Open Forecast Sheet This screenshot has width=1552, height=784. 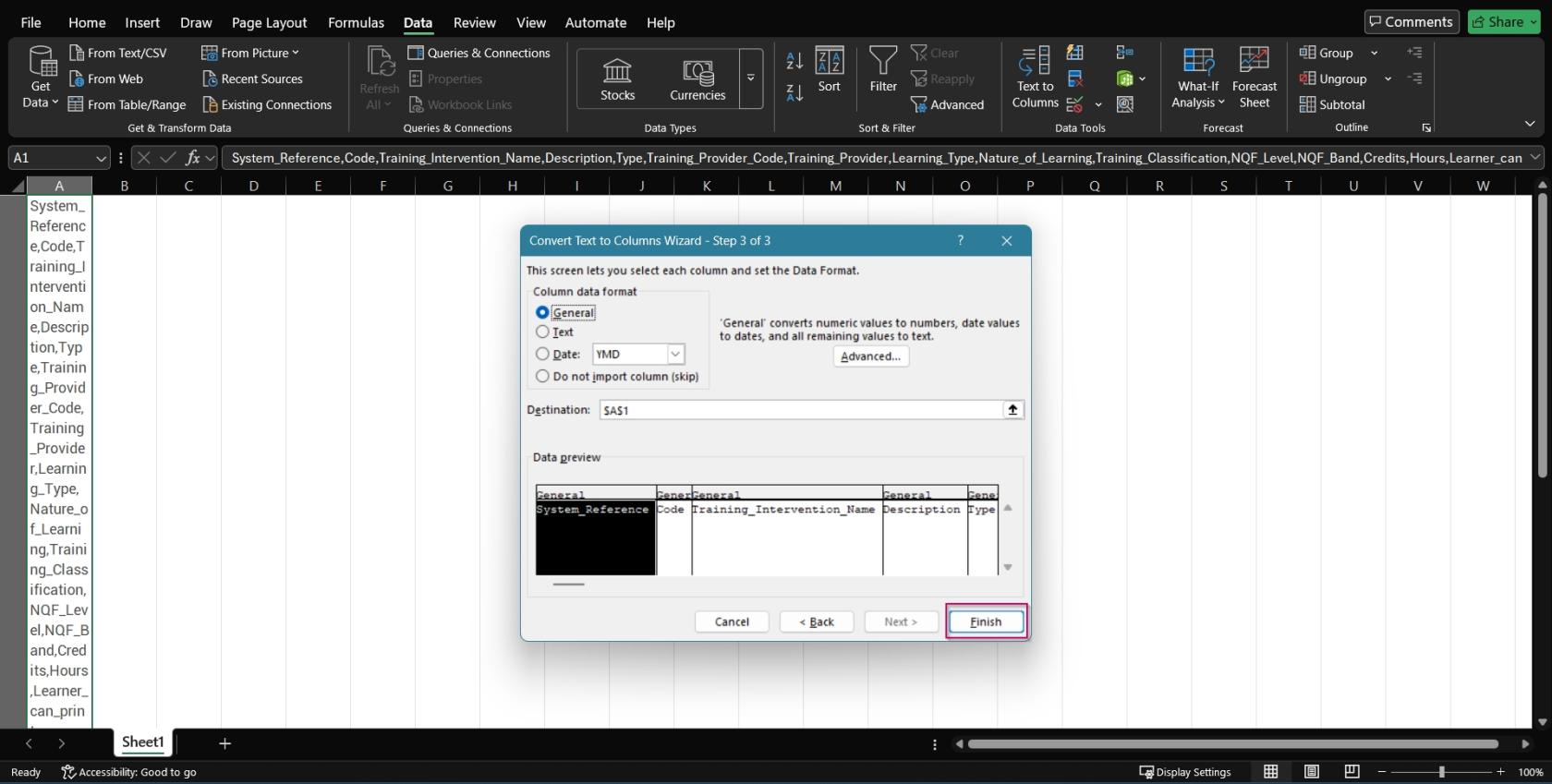click(x=1255, y=78)
